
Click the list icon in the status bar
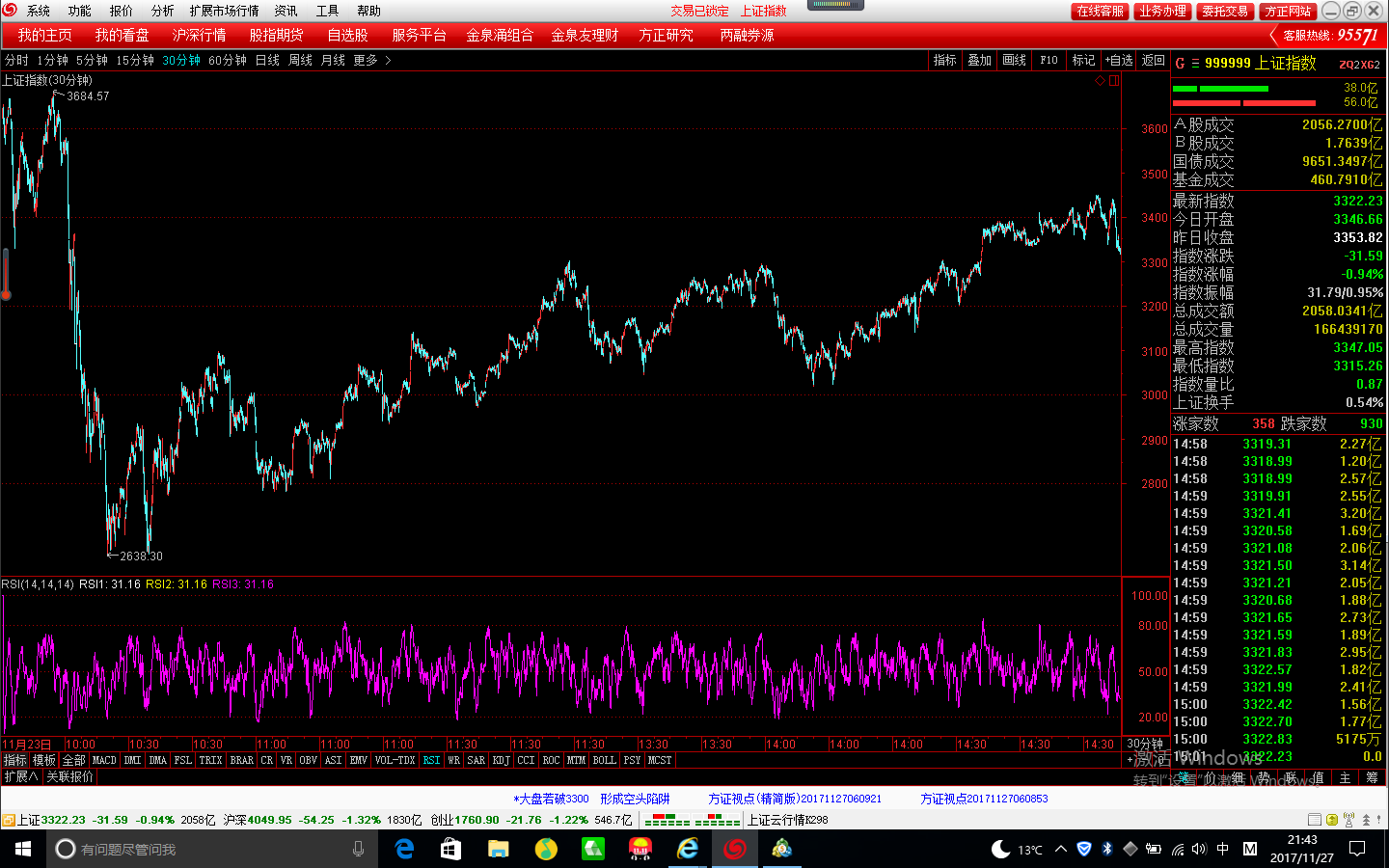tap(1314, 820)
